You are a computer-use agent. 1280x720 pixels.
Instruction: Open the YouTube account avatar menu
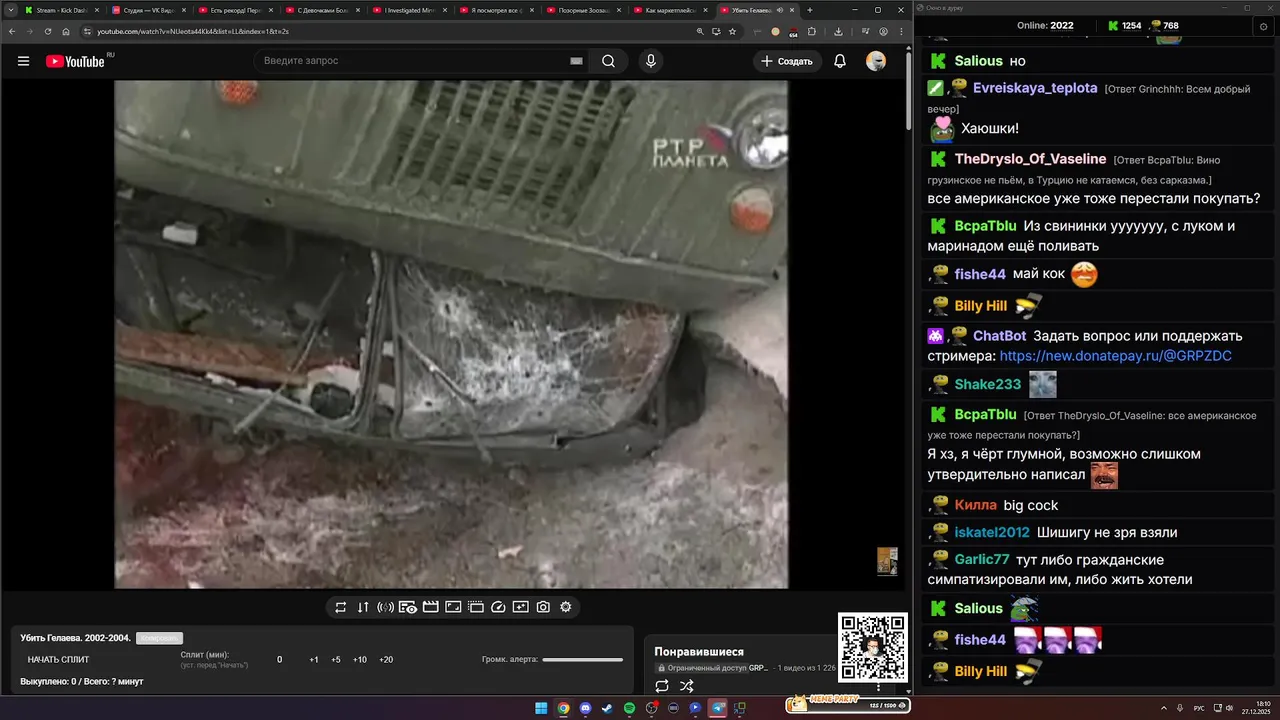pyautogui.click(x=876, y=61)
